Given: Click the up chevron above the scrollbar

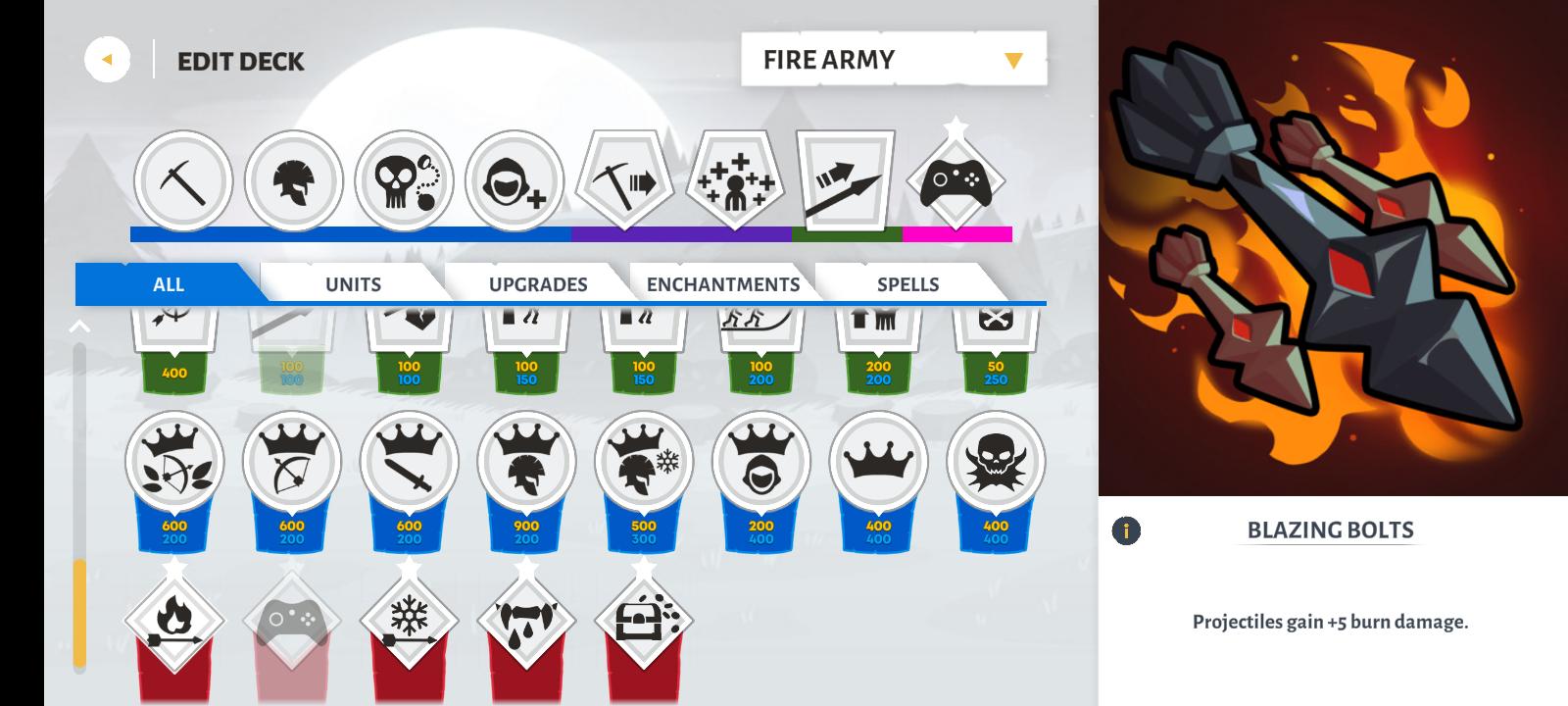Looking at the screenshot, I should click(x=80, y=327).
